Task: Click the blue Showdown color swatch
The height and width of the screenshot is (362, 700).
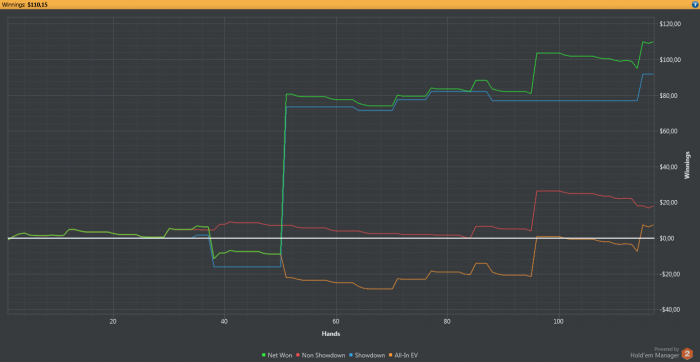Action: [351, 355]
